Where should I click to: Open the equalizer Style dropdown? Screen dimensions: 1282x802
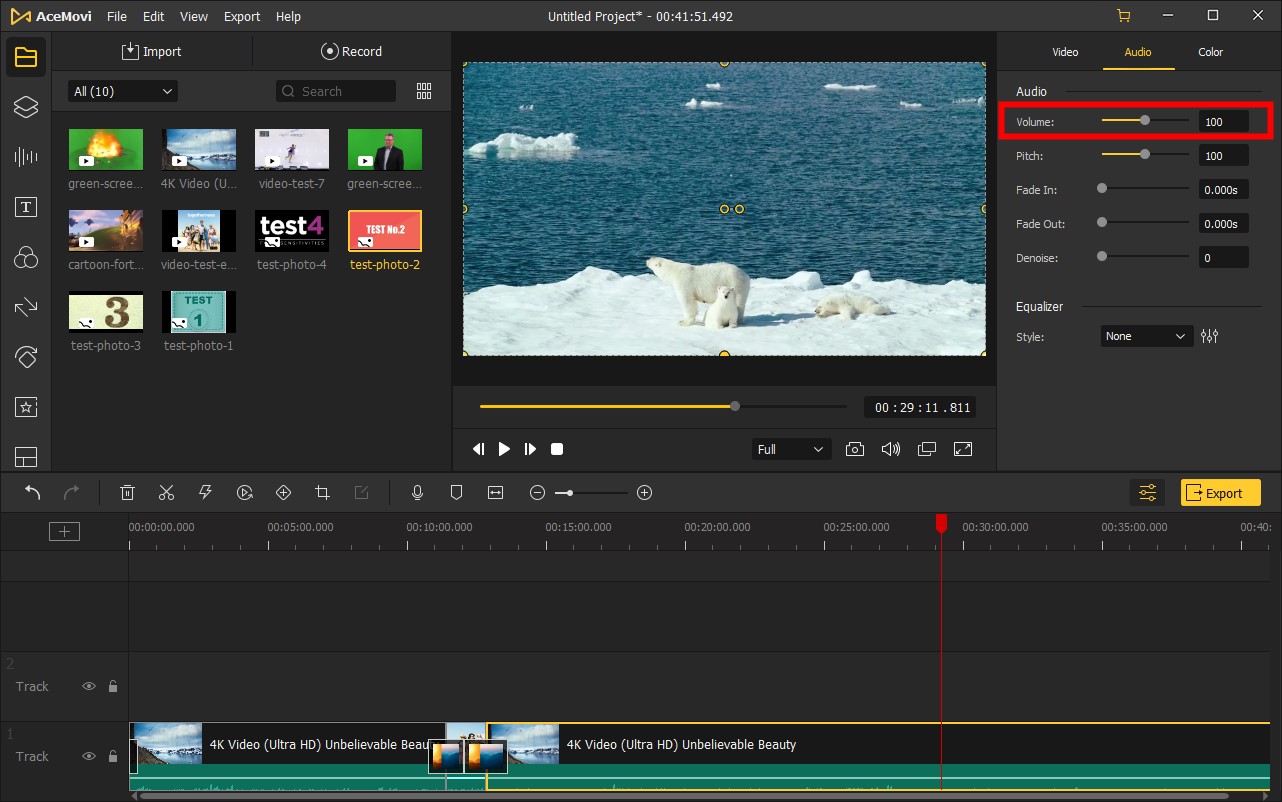[x=1146, y=336]
